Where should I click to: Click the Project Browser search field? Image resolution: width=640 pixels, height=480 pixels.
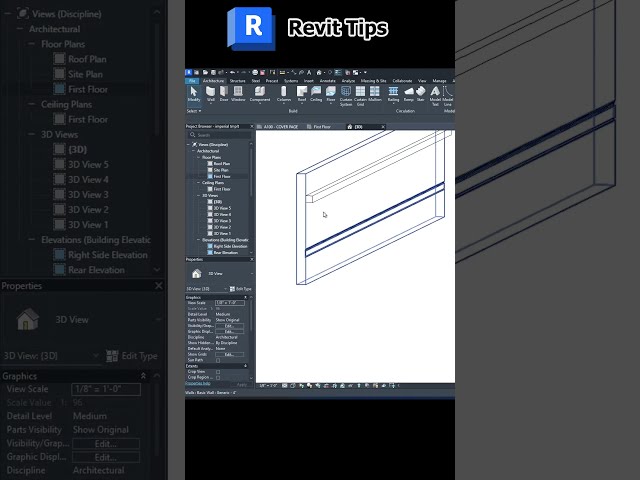coord(220,135)
